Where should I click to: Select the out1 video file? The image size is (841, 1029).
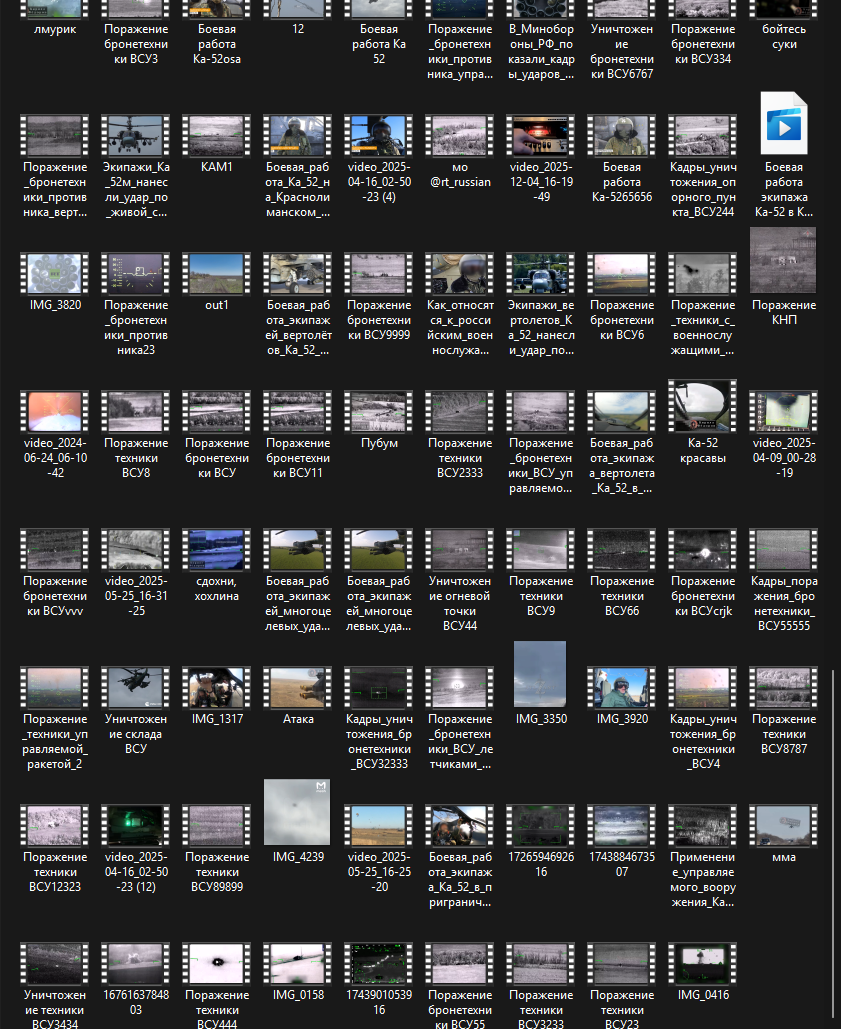pyautogui.click(x=217, y=282)
